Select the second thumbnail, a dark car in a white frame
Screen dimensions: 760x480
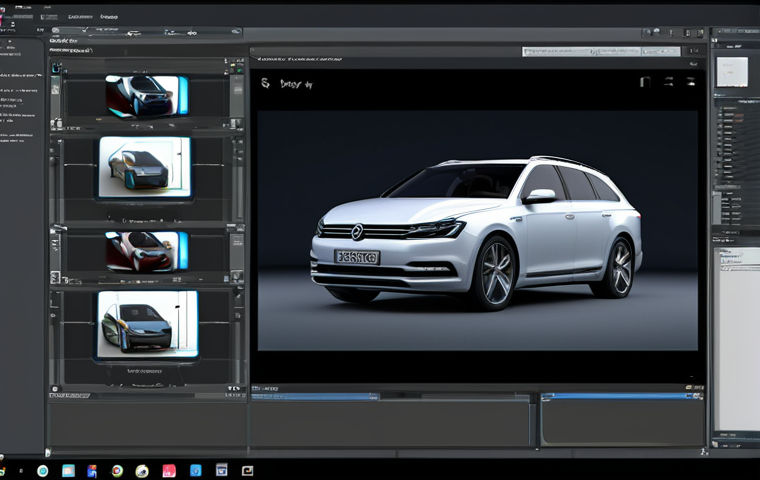[x=144, y=167]
